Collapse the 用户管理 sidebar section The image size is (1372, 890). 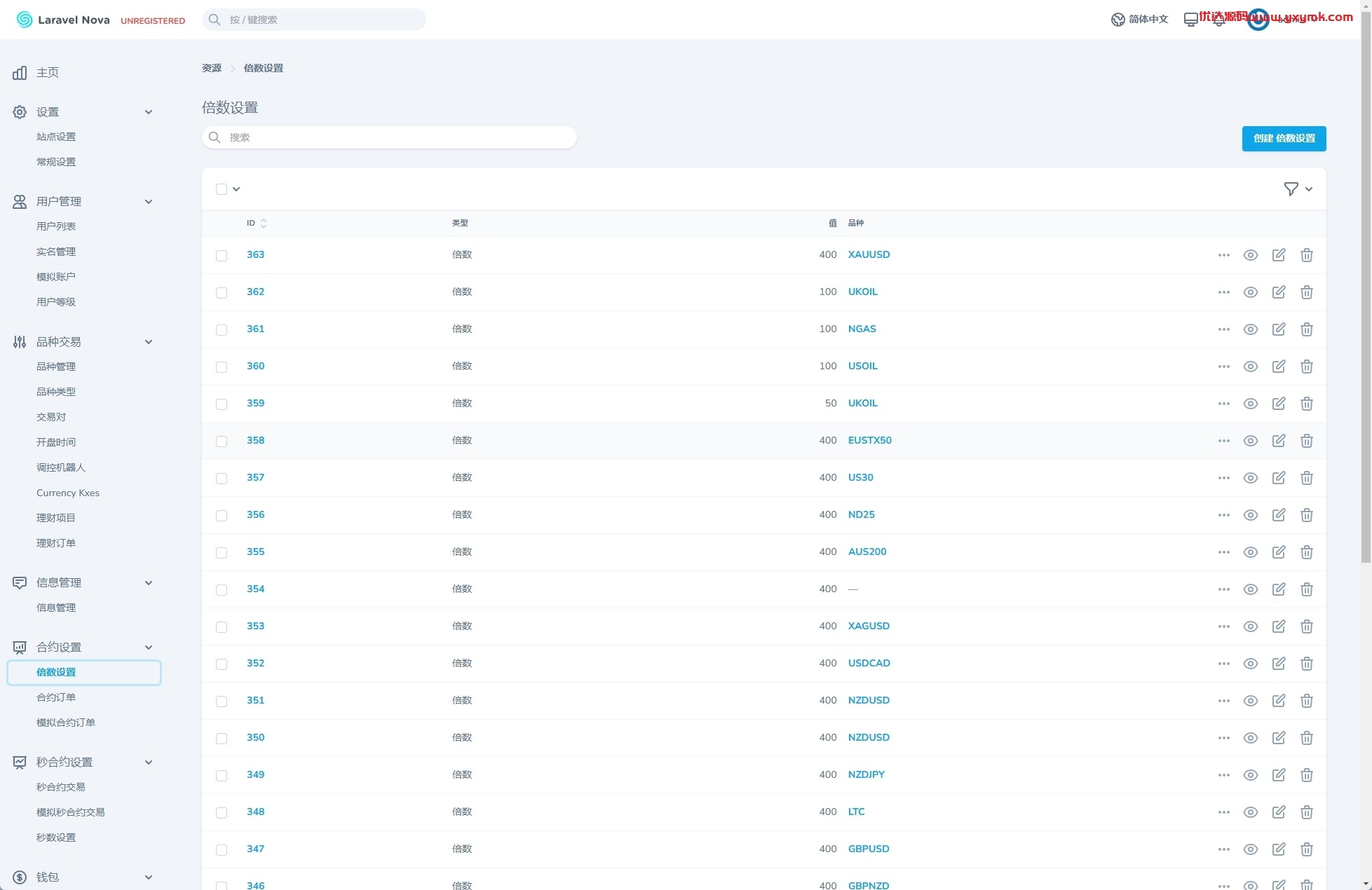149,202
